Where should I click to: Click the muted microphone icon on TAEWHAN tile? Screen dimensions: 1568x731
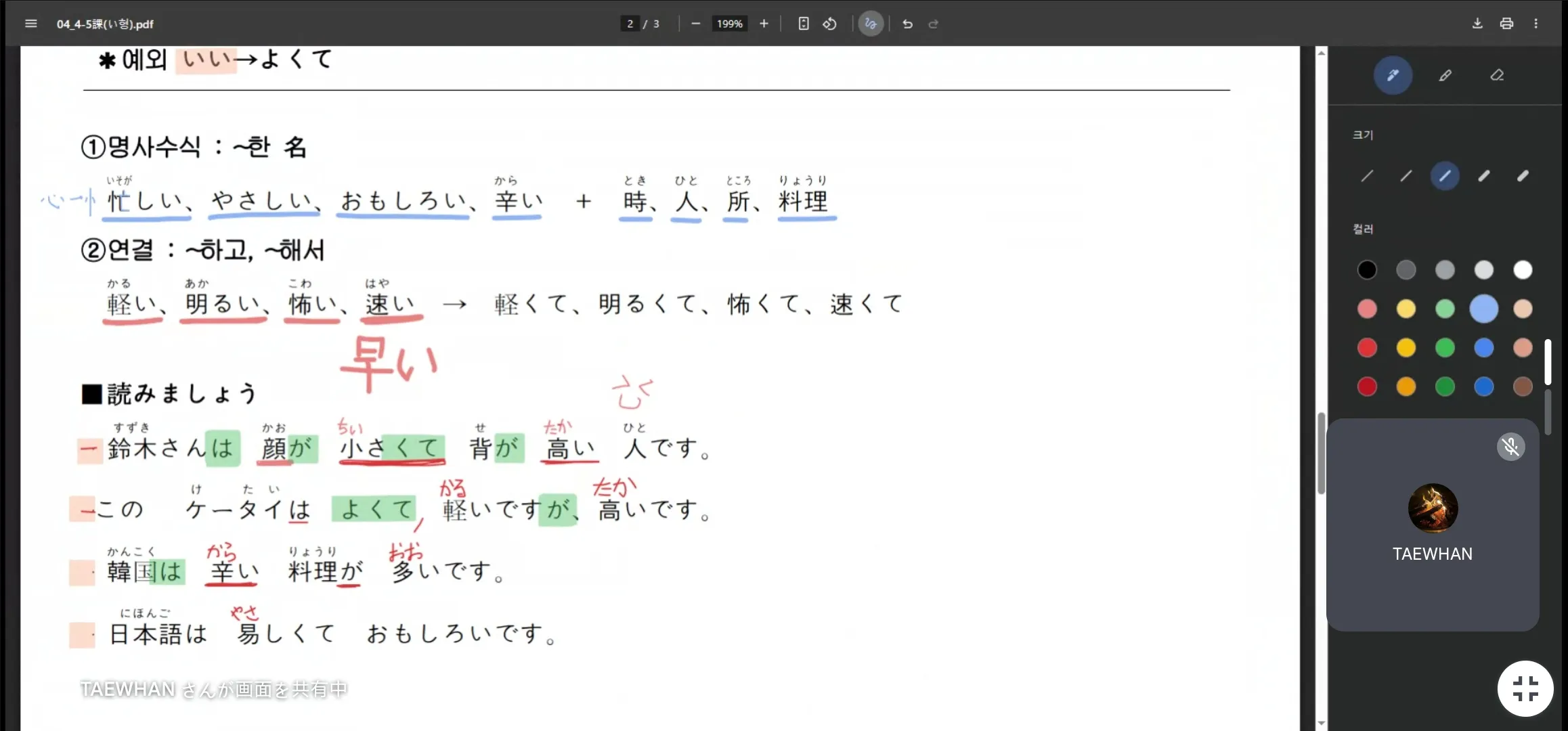click(1510, 447)
